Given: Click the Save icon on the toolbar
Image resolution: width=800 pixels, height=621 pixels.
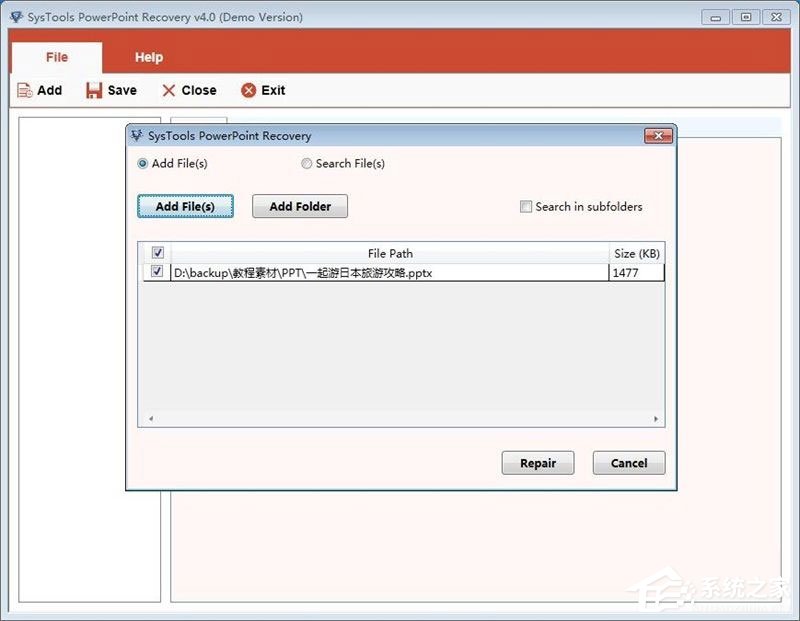Looking at the screenshot, I should point(92,90).
